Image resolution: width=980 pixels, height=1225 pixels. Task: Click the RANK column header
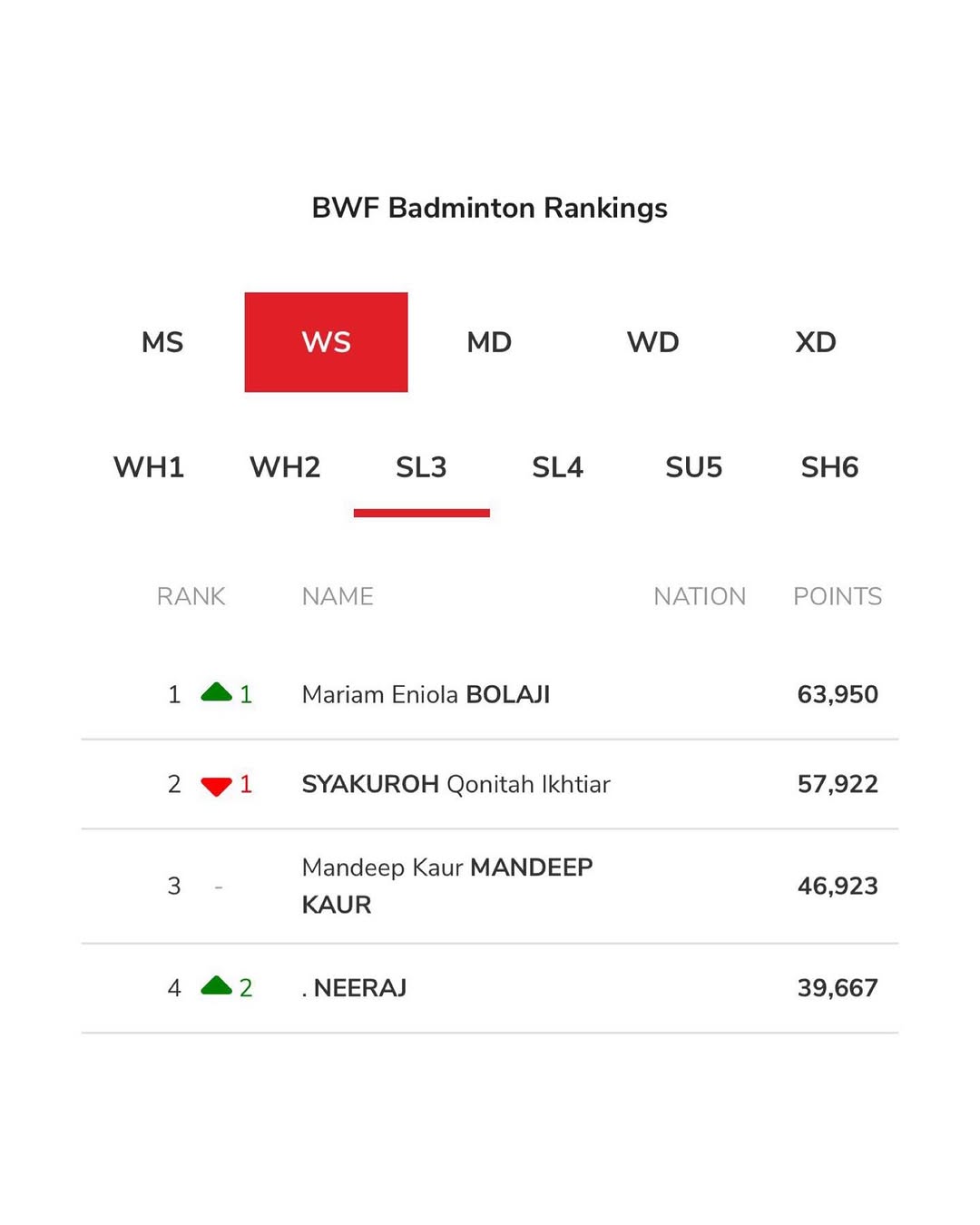(x=191, y=596)
